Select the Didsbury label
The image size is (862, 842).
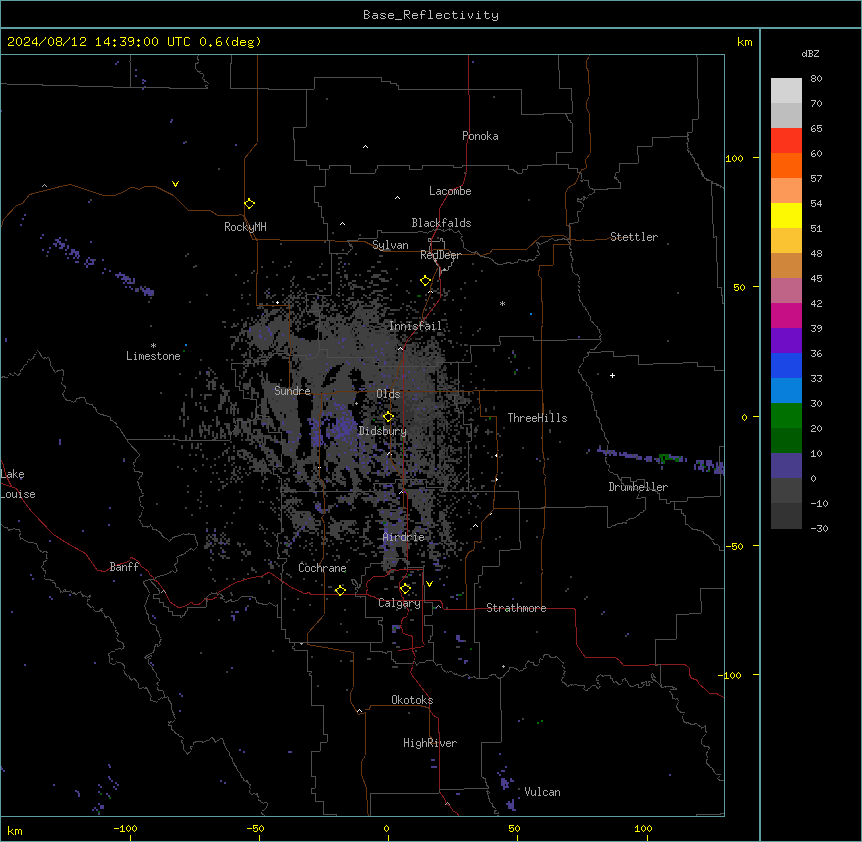click(383, 431)
